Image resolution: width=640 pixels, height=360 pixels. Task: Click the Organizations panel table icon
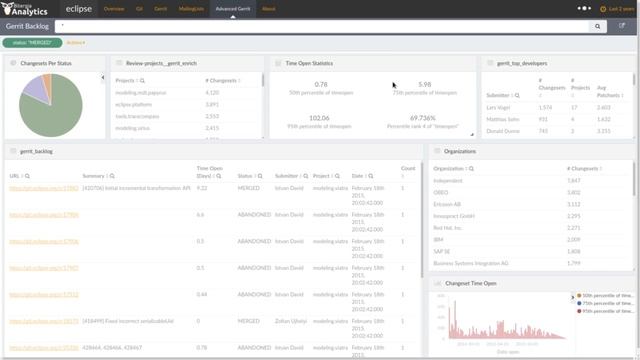tap(437, 151)
